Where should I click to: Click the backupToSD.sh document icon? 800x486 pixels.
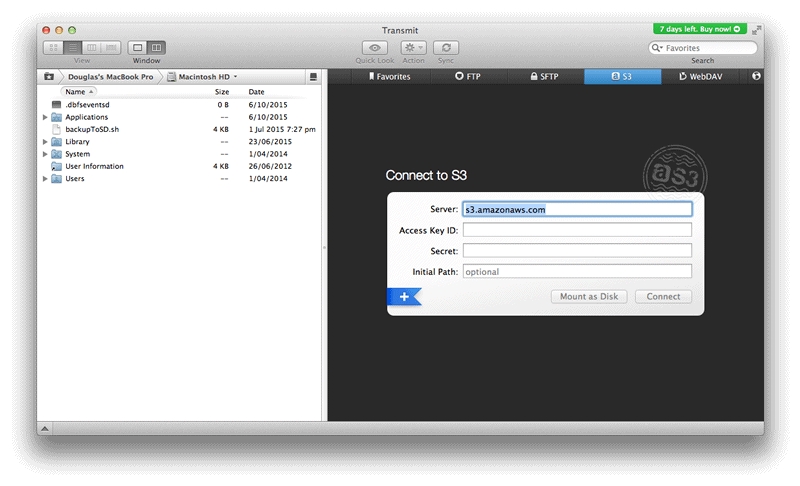click(x=57, y=130)
